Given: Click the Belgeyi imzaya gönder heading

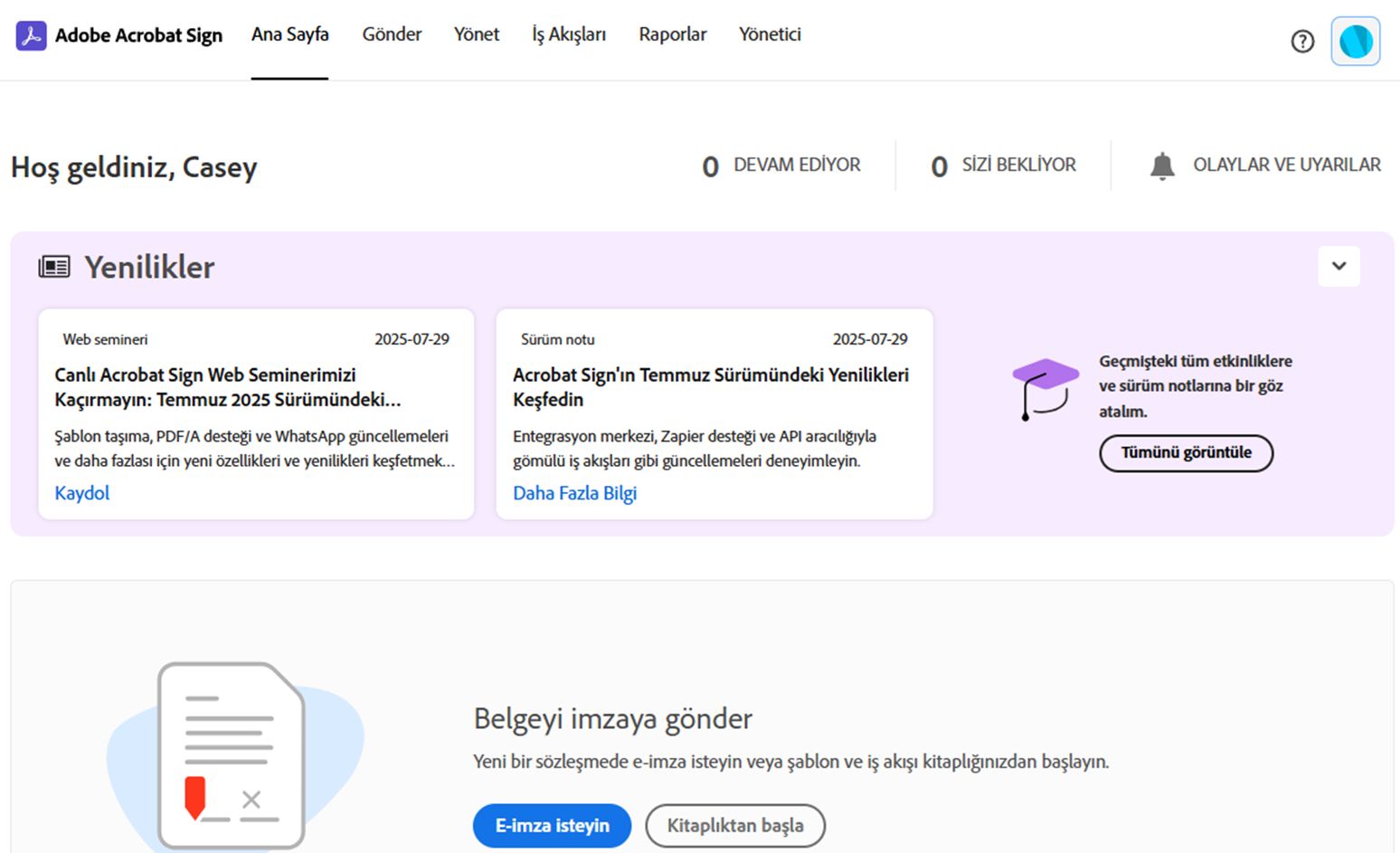Looking at the screenshot, I should pyautogui.click(x=613, y=718).
